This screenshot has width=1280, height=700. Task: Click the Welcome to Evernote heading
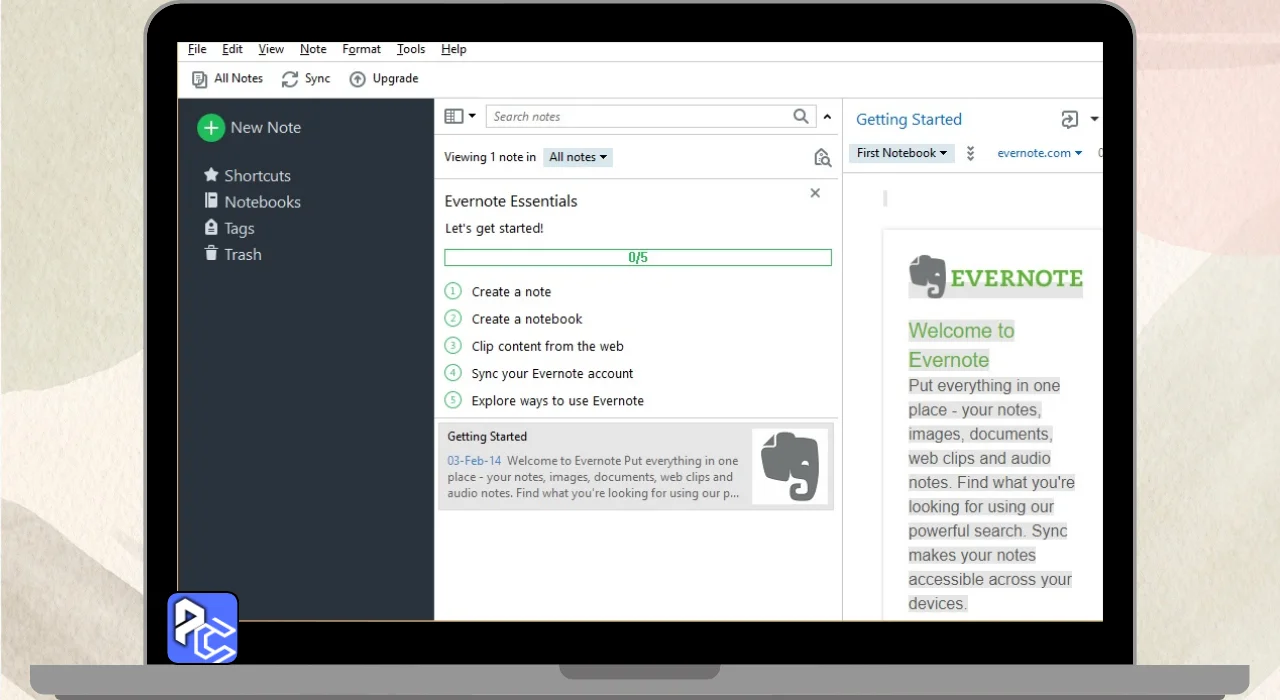coord(961,345)
